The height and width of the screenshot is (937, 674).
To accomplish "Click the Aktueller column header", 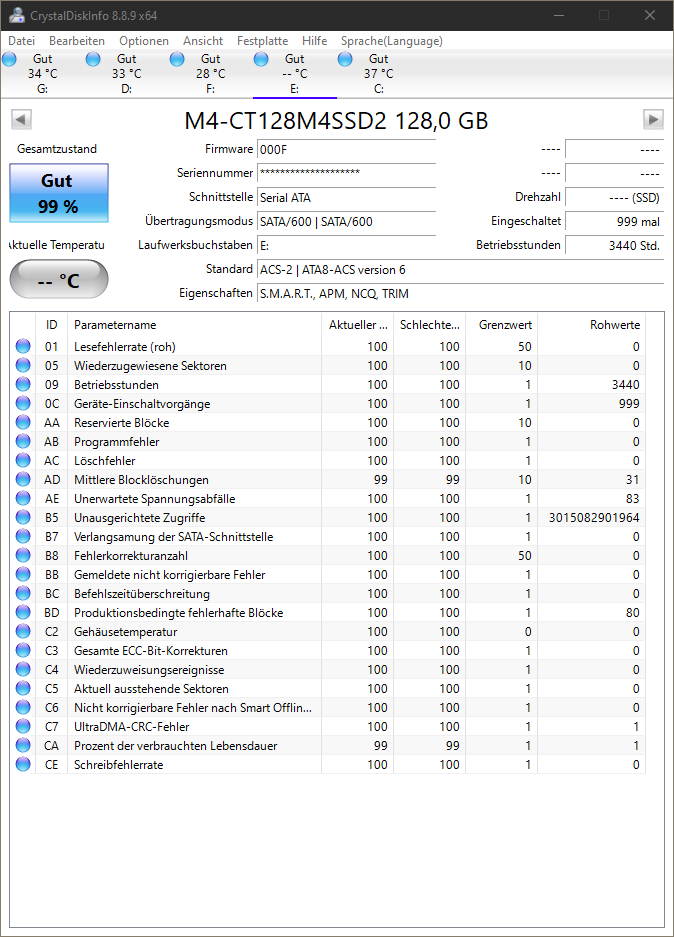I will (x=357, y=324).
